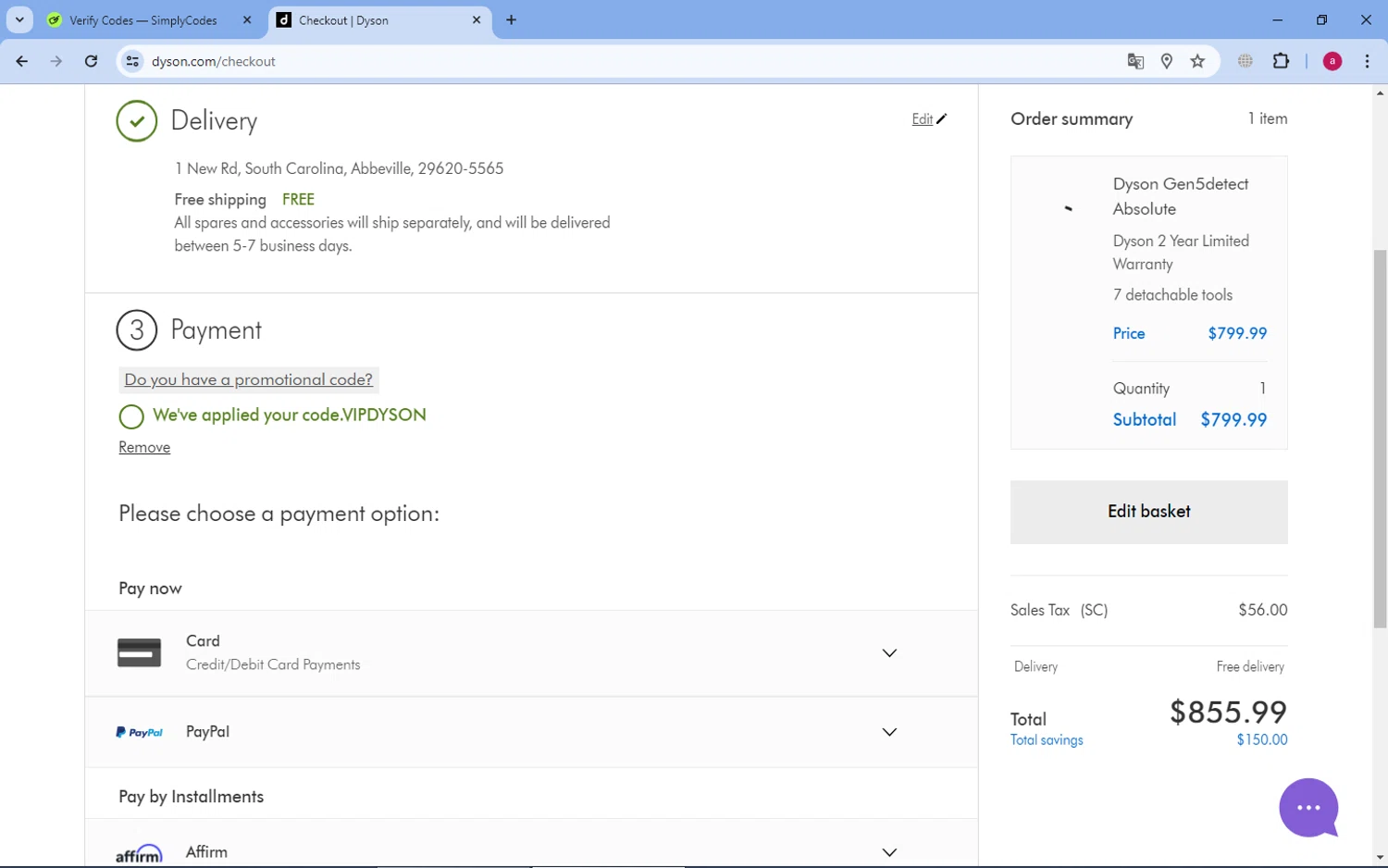Click the Dyson Gen5detect Absolute product name
Screen dimensions: 1388x868
click(1181, 196)
